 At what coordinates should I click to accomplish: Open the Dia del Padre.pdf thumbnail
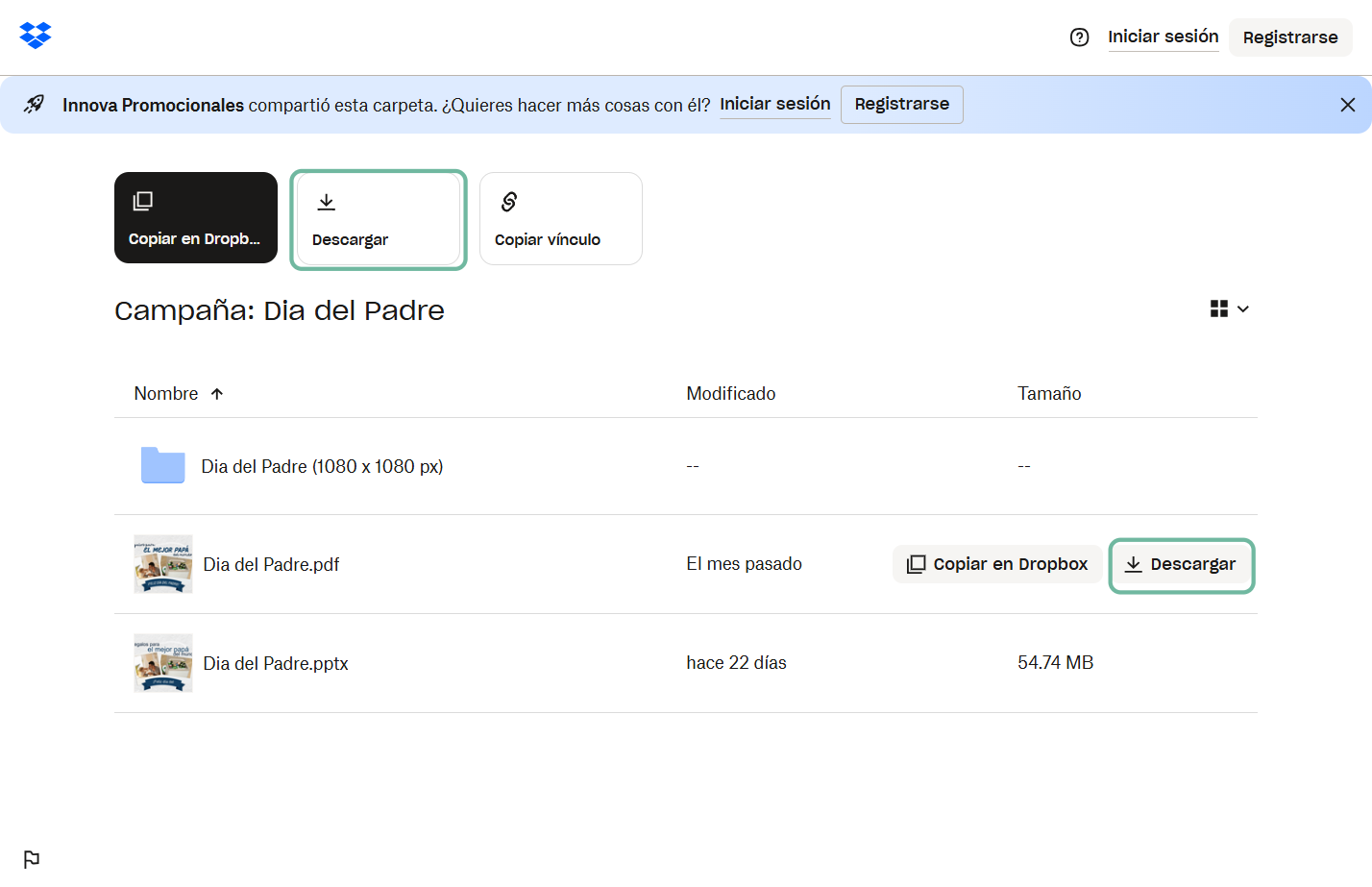click(163, 564)
